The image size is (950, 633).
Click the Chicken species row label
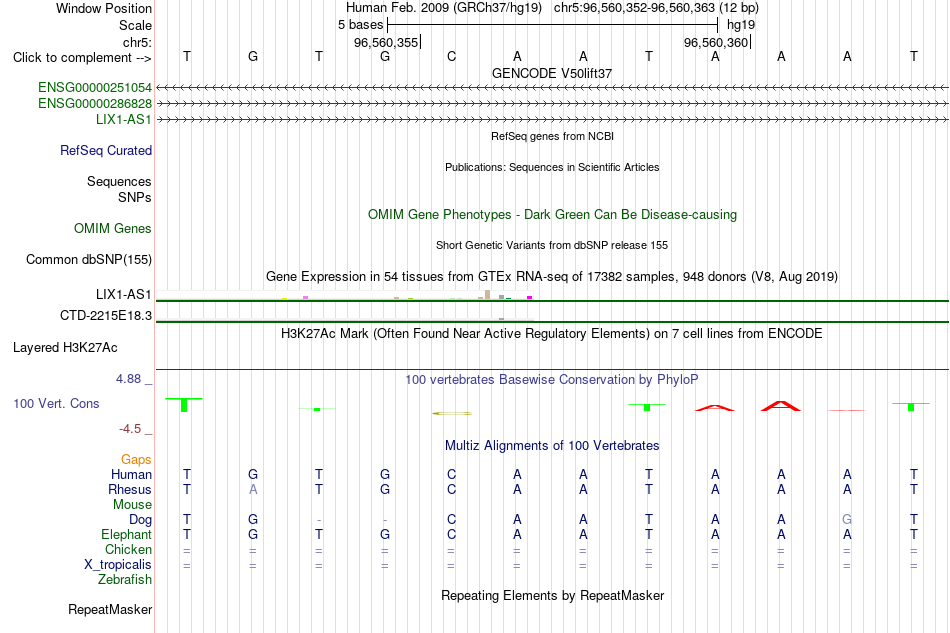[128, 549]
